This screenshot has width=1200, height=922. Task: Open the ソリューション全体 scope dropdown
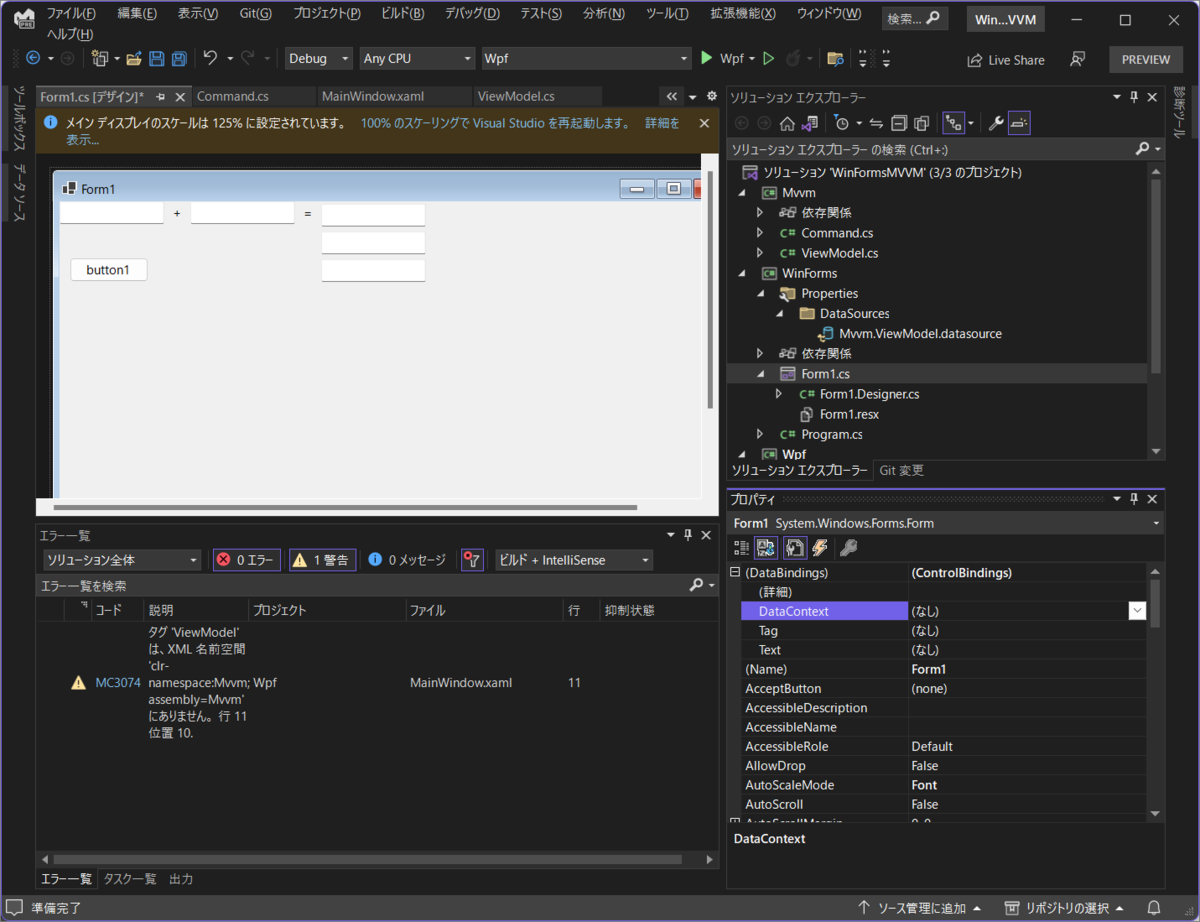(122, 560)
